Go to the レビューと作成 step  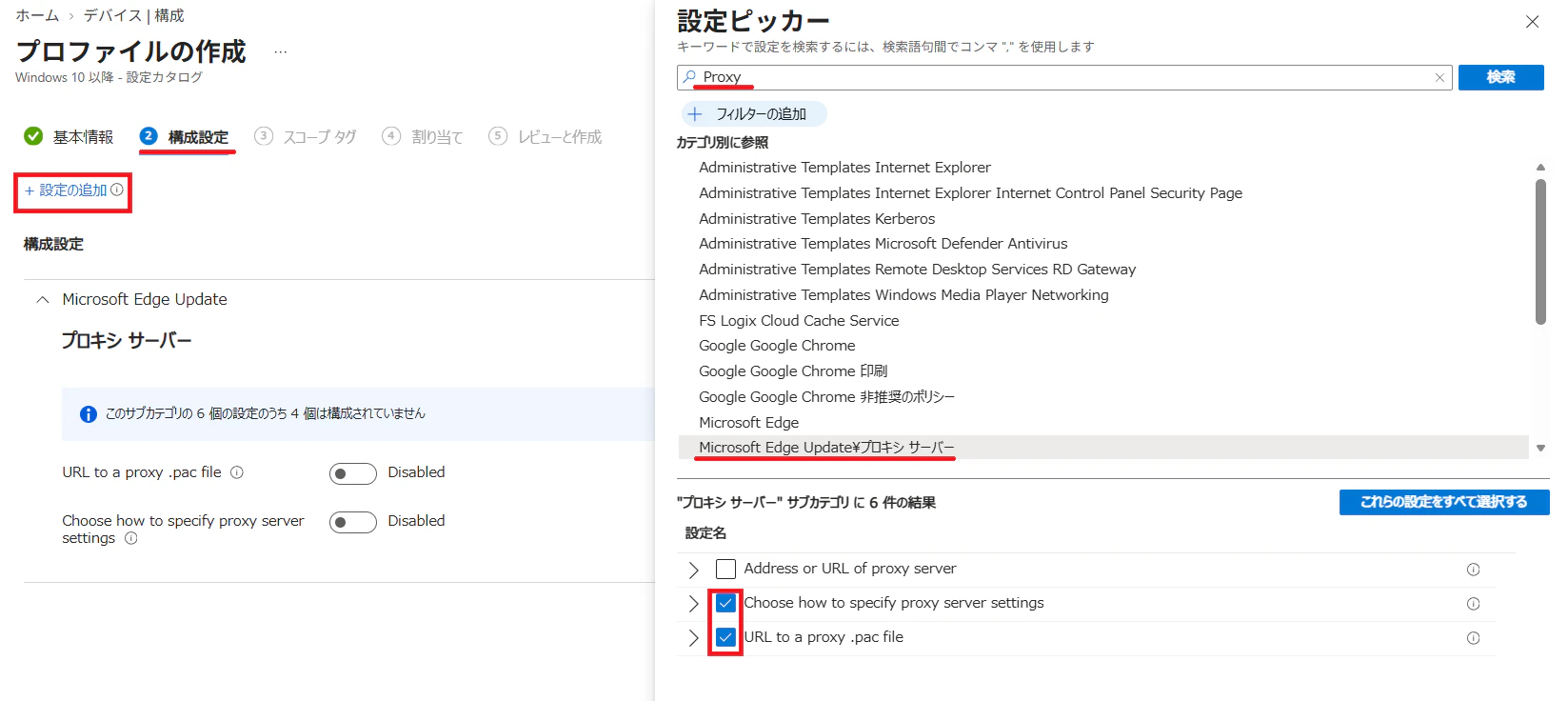pyautogui.click(x=546, y=137)
